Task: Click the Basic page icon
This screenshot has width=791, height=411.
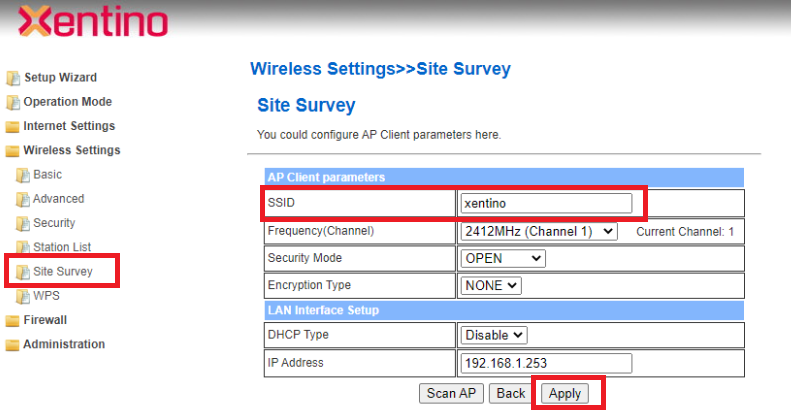Action: 23,175
